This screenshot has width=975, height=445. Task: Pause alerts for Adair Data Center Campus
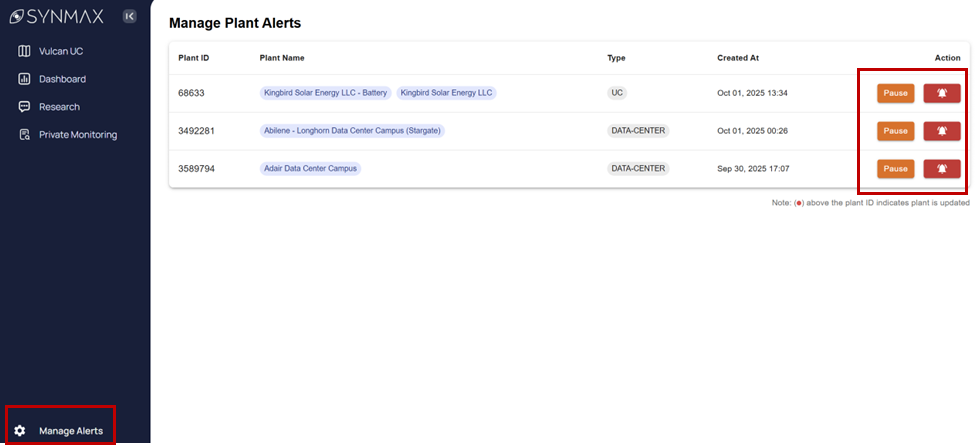coord(895,169)
